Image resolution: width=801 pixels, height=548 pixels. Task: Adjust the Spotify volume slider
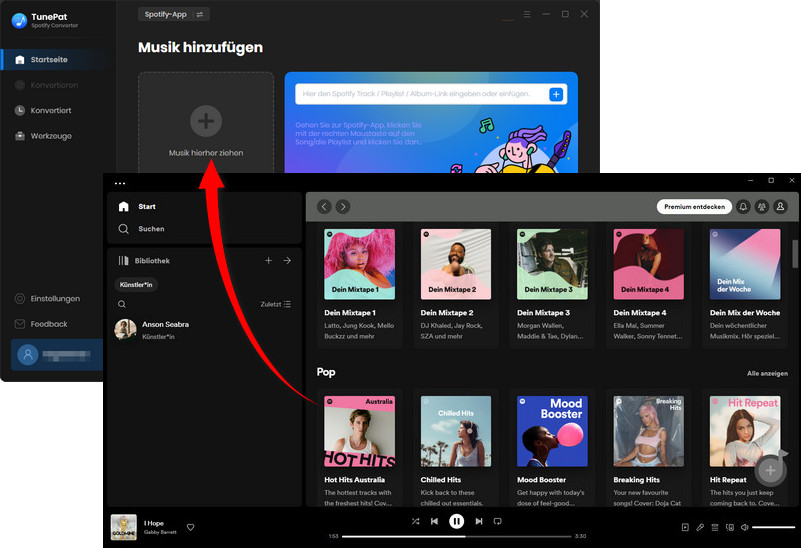[x=773, y=527]
